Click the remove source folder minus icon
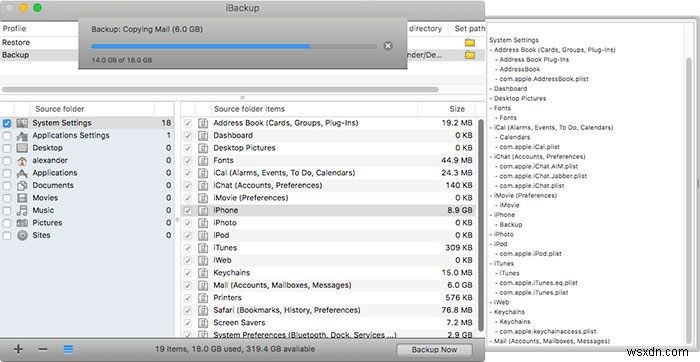 (43, 349)
